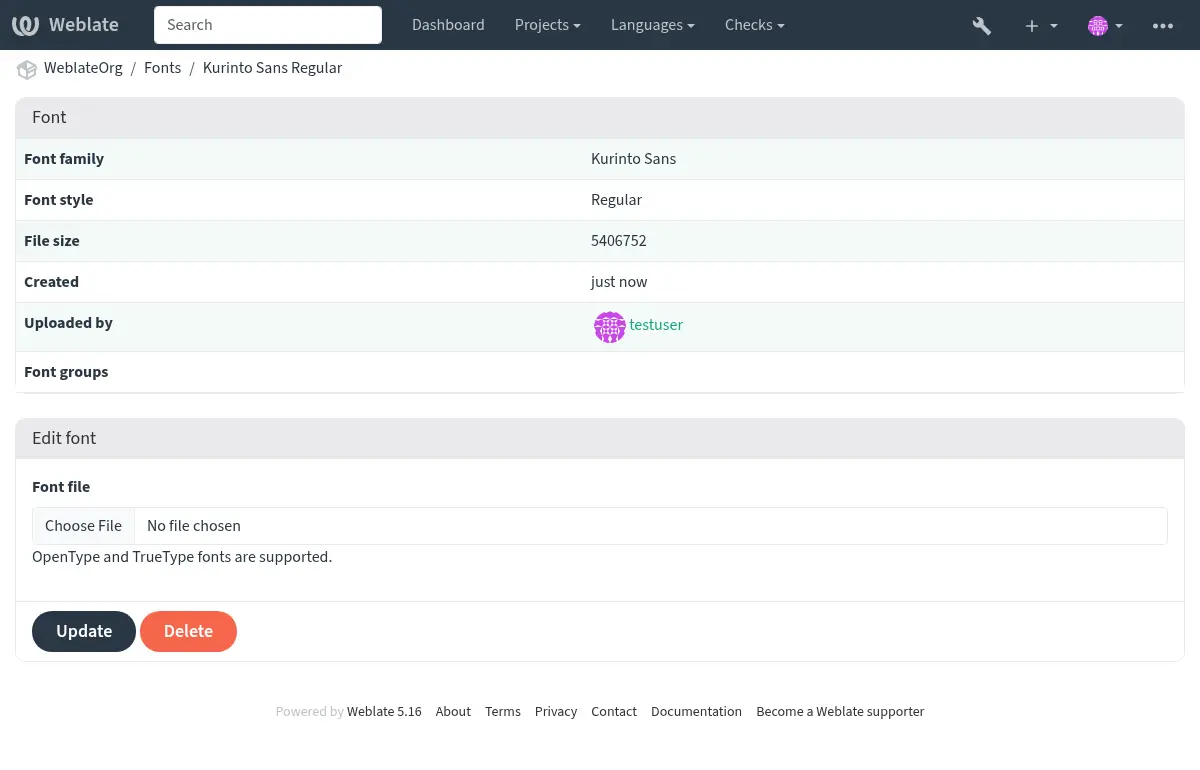Open the Checks dropdown menu
This screenshot has width=1200, height=770.
coord(754,25)
